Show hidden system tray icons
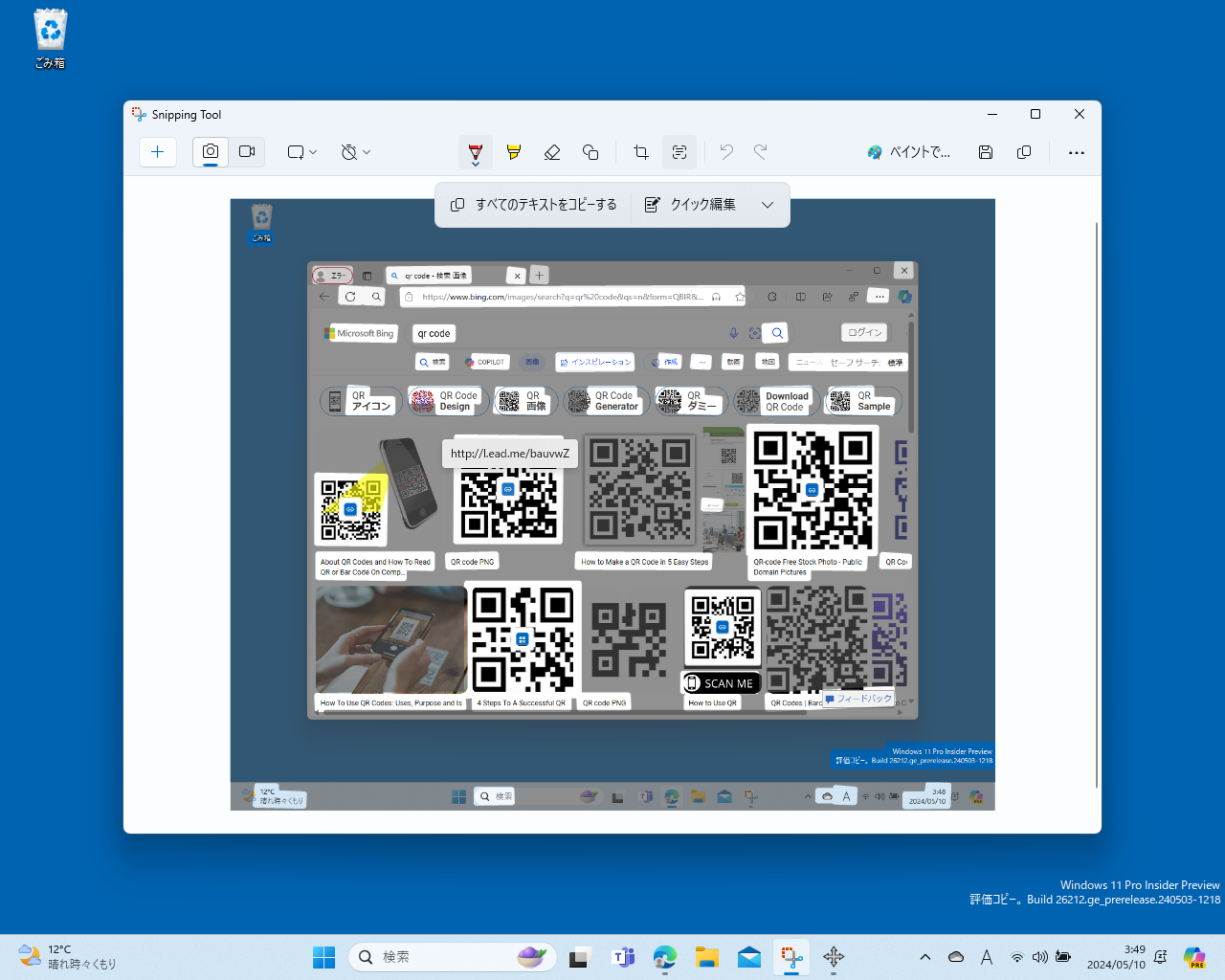The height and width of the screenshot is (980, 1225). [x=925, y=957]
